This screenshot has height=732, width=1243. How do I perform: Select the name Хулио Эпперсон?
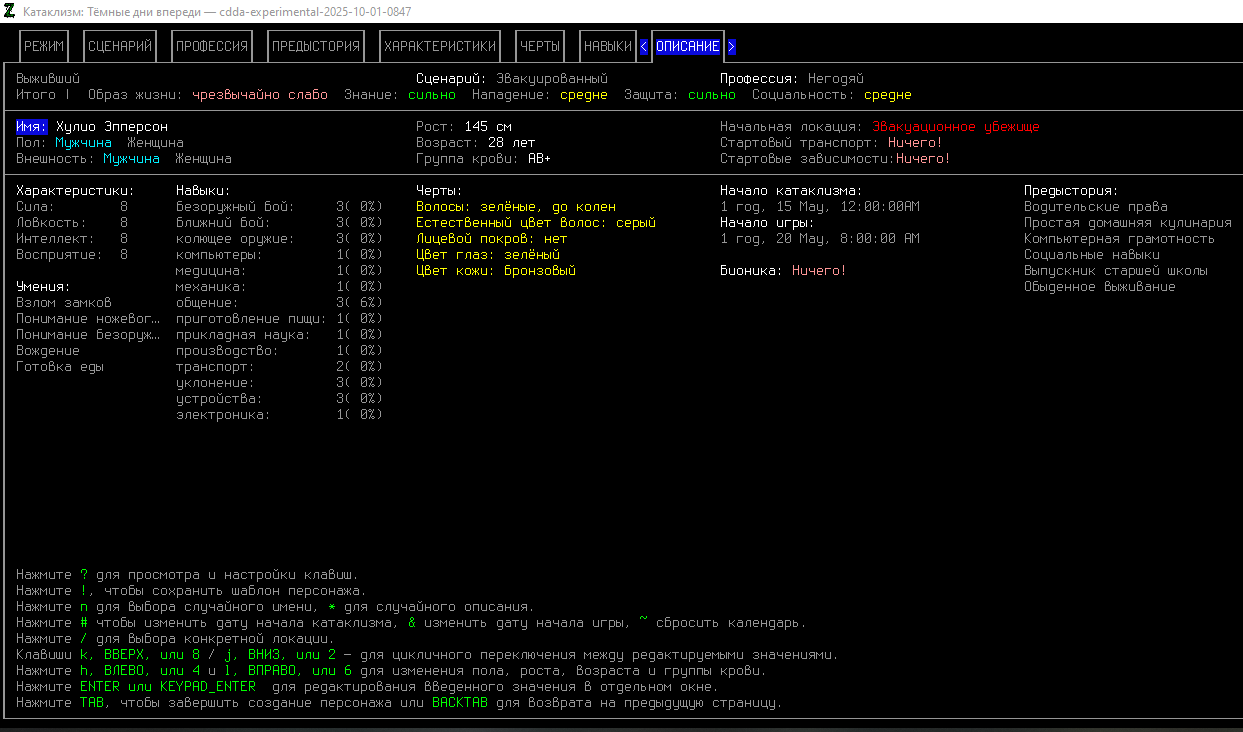tap(112, 127)
